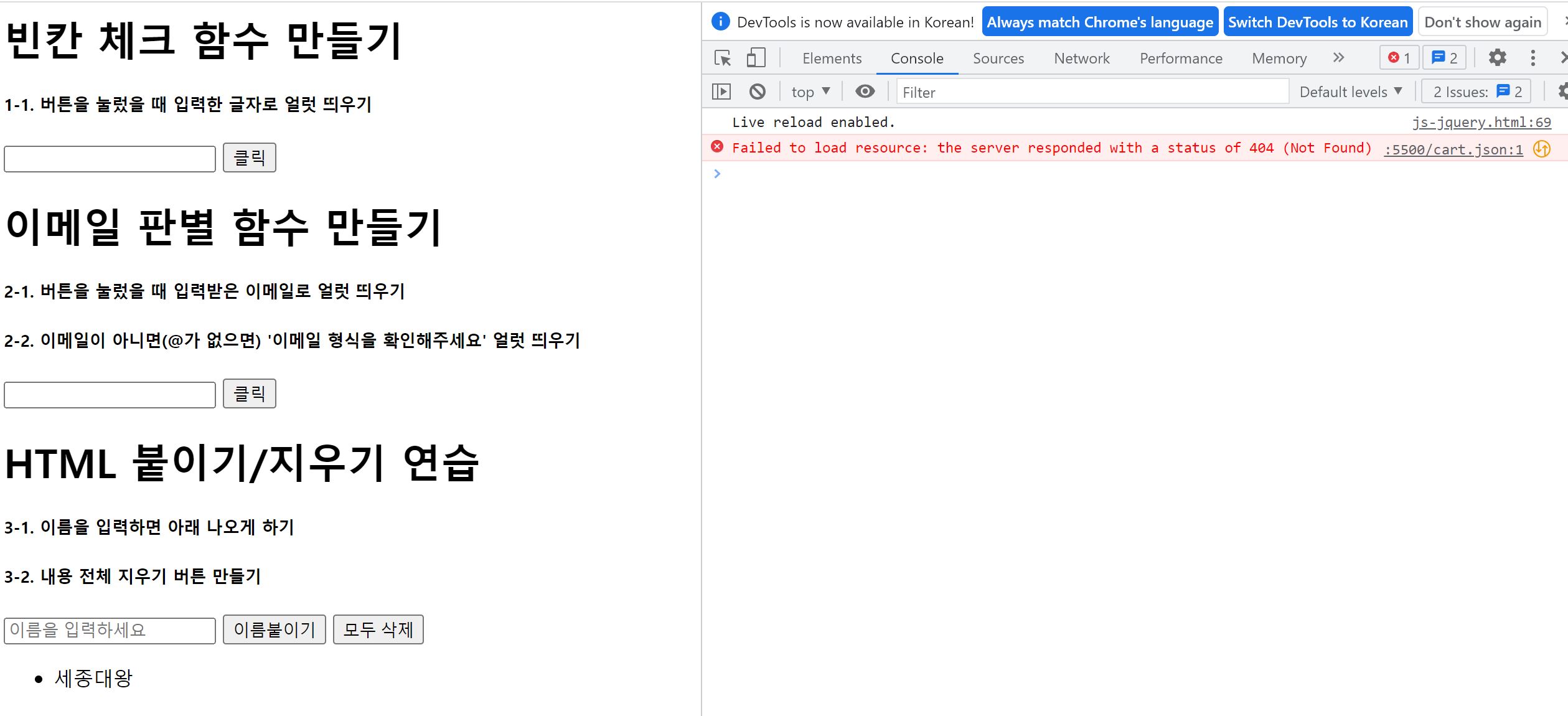The height and width of the screenshot is (716, 1568).
Task: Click the 이름을 입력하세요 input field
Action: [110, 630]
